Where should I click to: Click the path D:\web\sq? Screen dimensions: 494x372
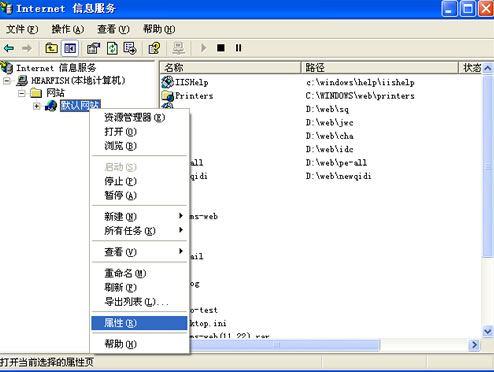click(x=327, y=109)
